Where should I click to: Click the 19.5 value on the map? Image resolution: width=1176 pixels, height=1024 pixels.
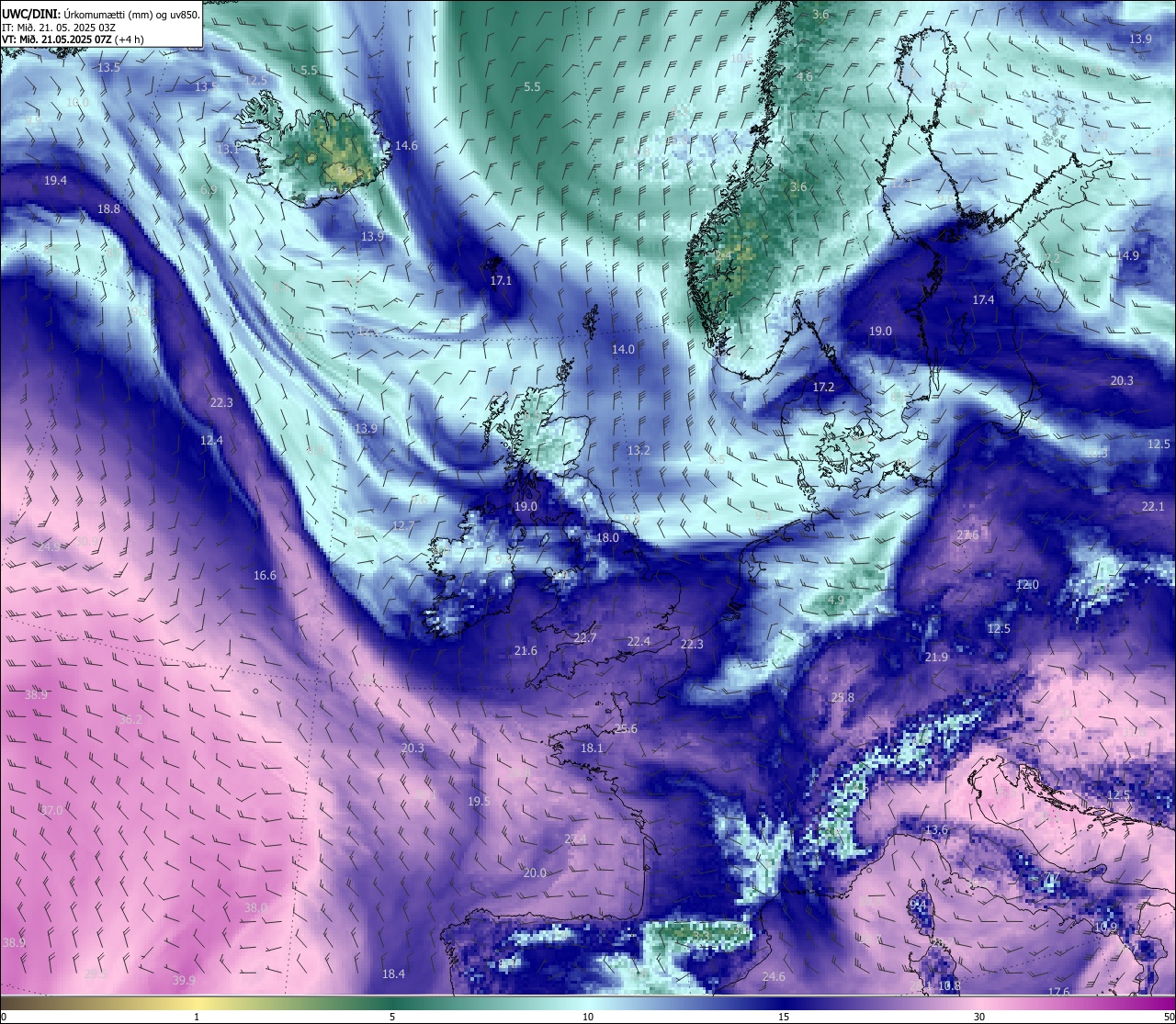coord(479,802)
